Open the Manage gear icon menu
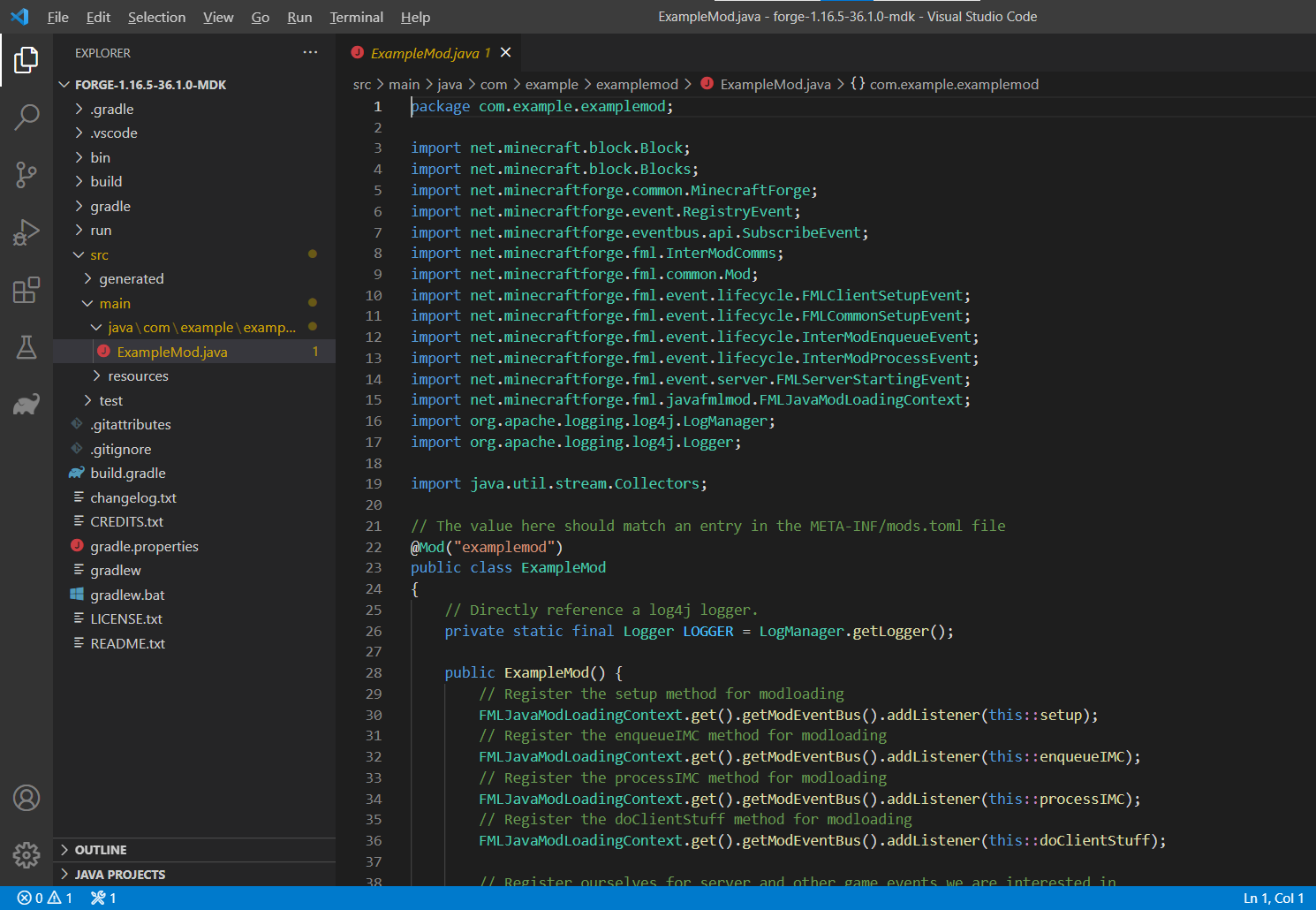The image size is (1316, 910). (26, 854)
